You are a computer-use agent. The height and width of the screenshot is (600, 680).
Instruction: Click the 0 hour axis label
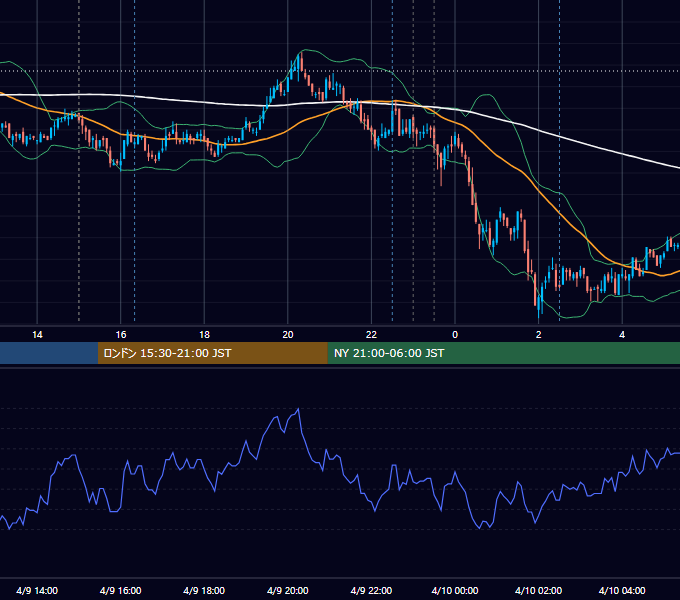click(x=455, y=335)
